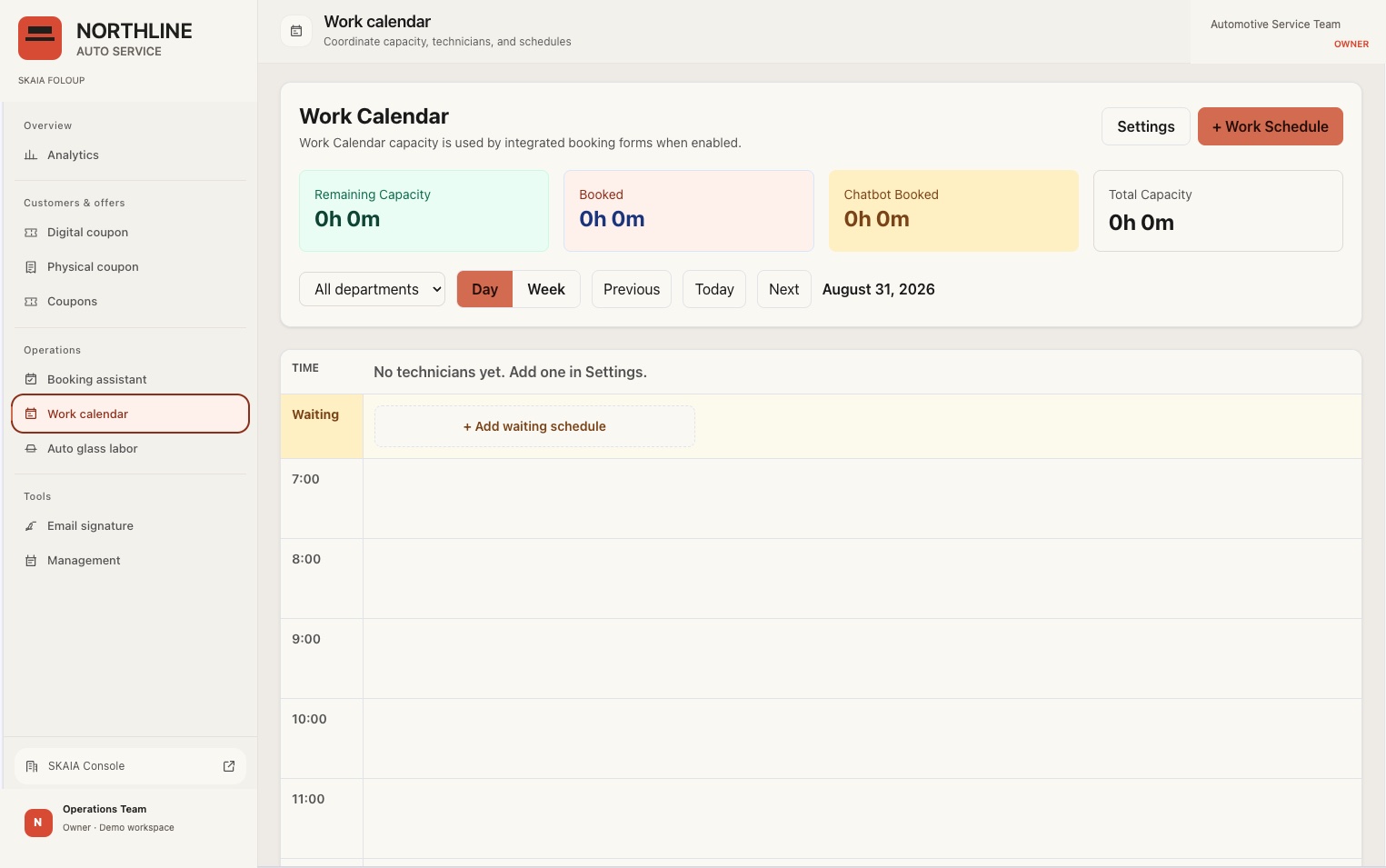Open the SKAIA Console link
The image size is (1386, 868).
pyautogui.click(x=130, y=766)
